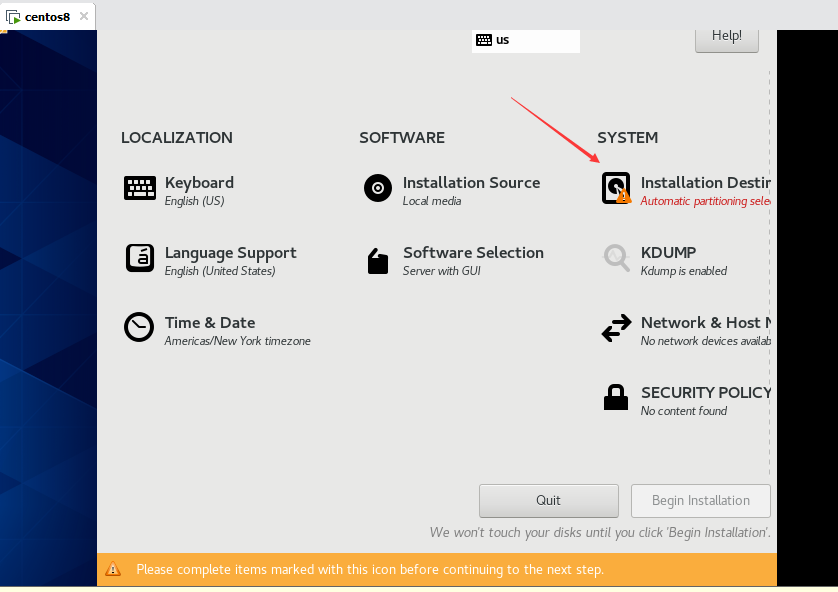The width and height of the screenshot is (838, 592).
Task: Open Installation Destination to select partitioning
Action: (700, 182)
